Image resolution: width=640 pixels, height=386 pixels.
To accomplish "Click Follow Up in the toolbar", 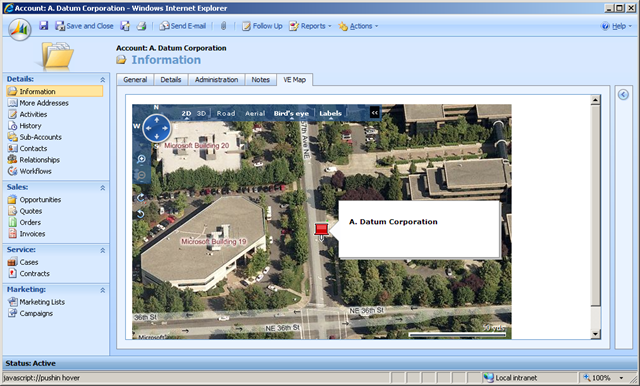I will [x=262, y=26].
